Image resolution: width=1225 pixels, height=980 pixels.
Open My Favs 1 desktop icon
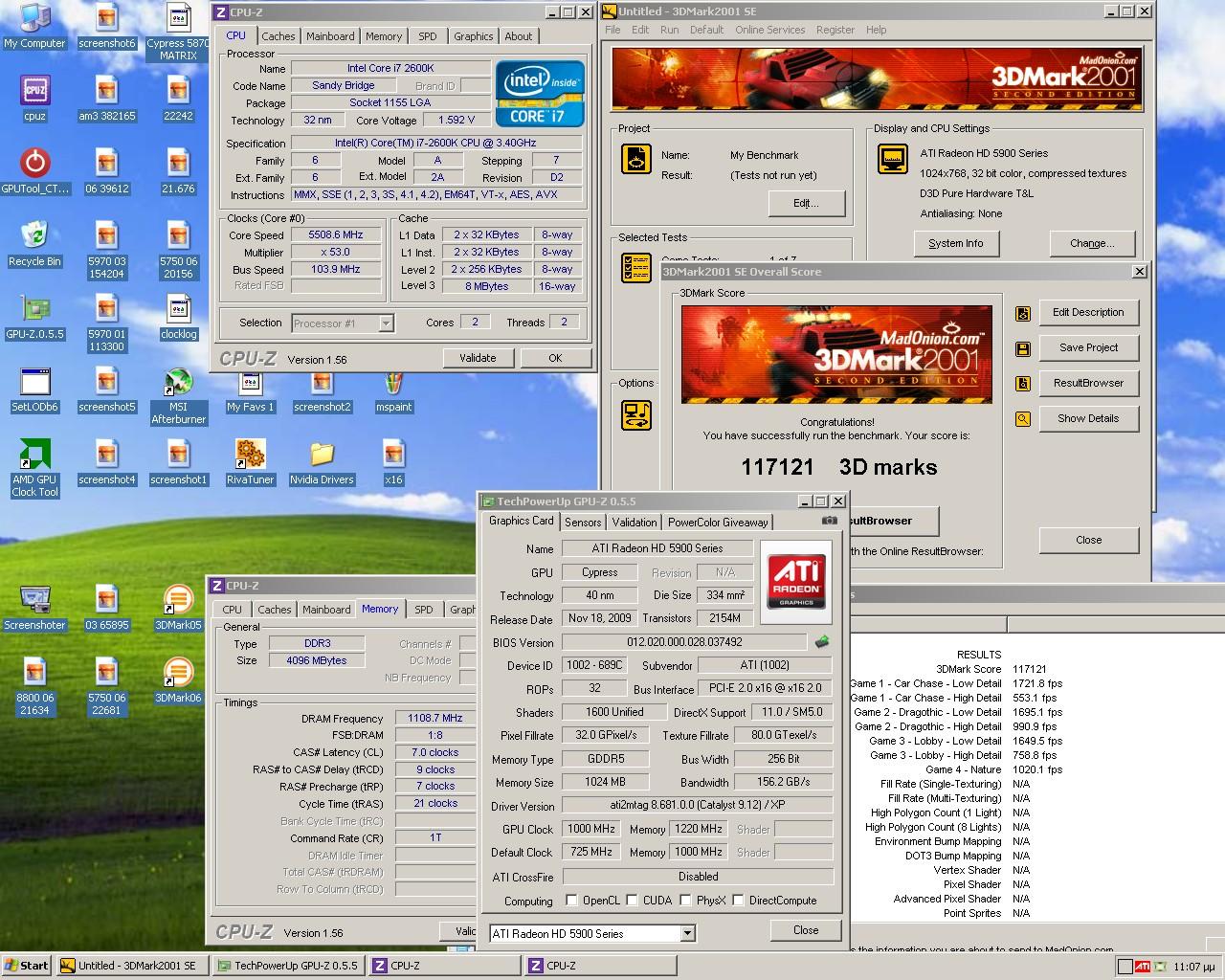coord(250,390)
